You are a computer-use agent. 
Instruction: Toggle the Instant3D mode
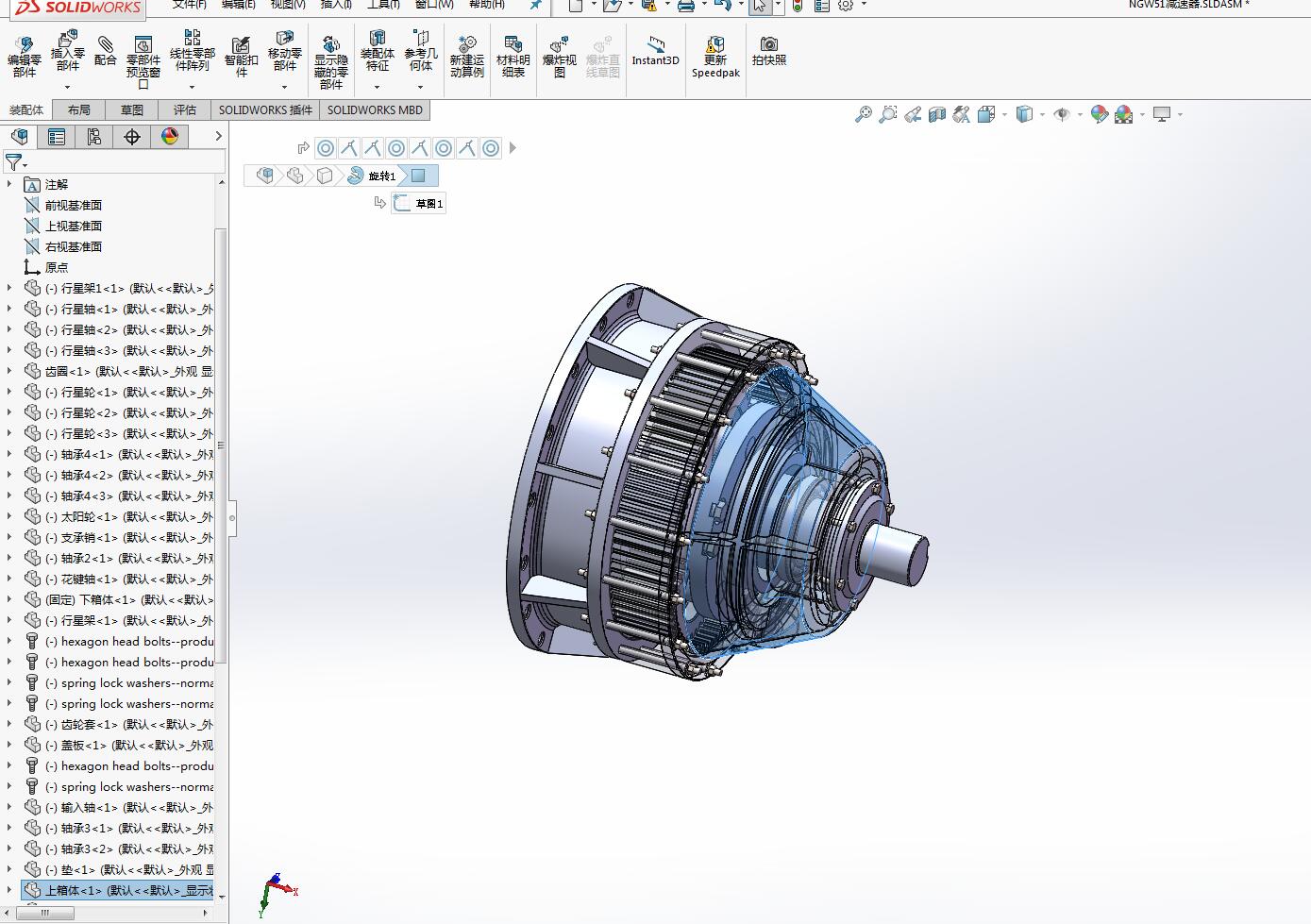[x=655, y=50]
